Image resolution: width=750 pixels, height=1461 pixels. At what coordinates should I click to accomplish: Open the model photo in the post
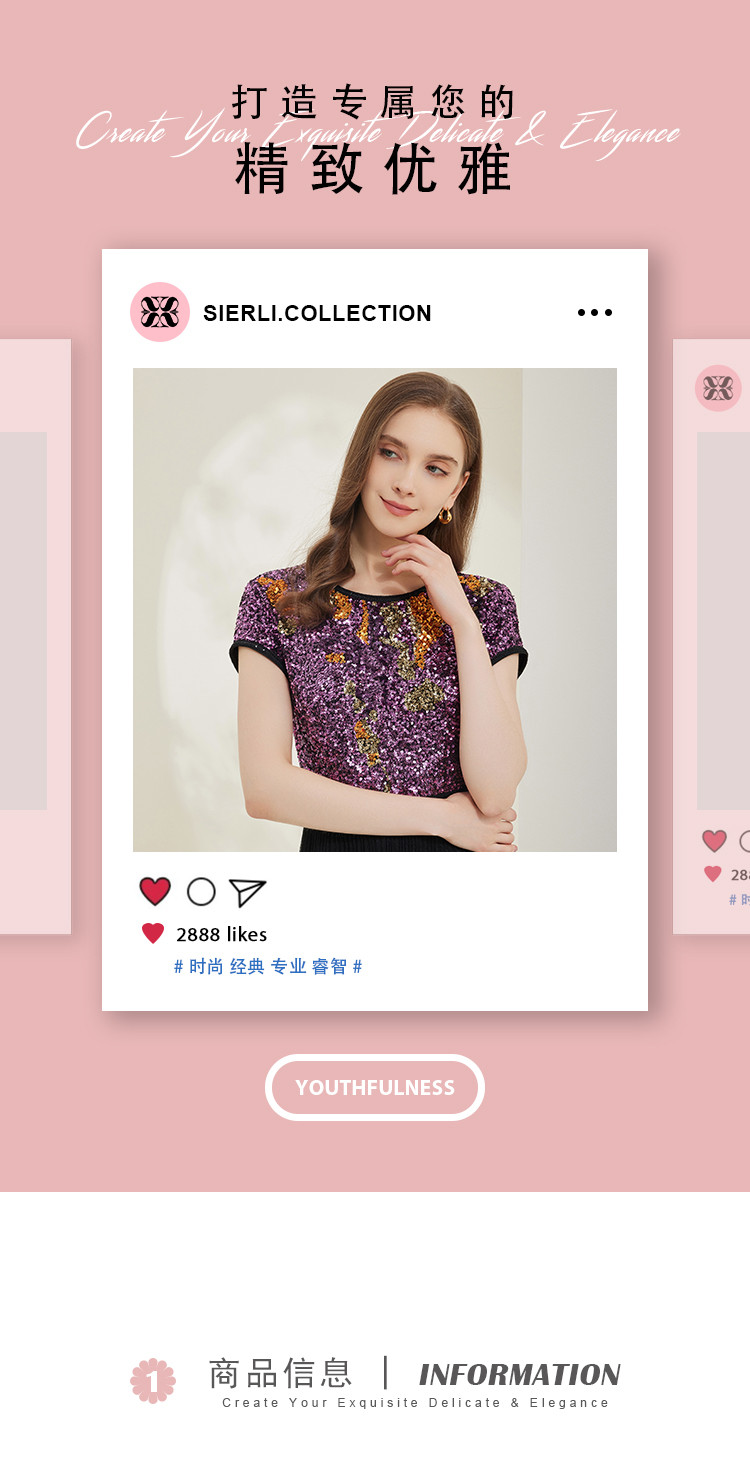[375, 610]
